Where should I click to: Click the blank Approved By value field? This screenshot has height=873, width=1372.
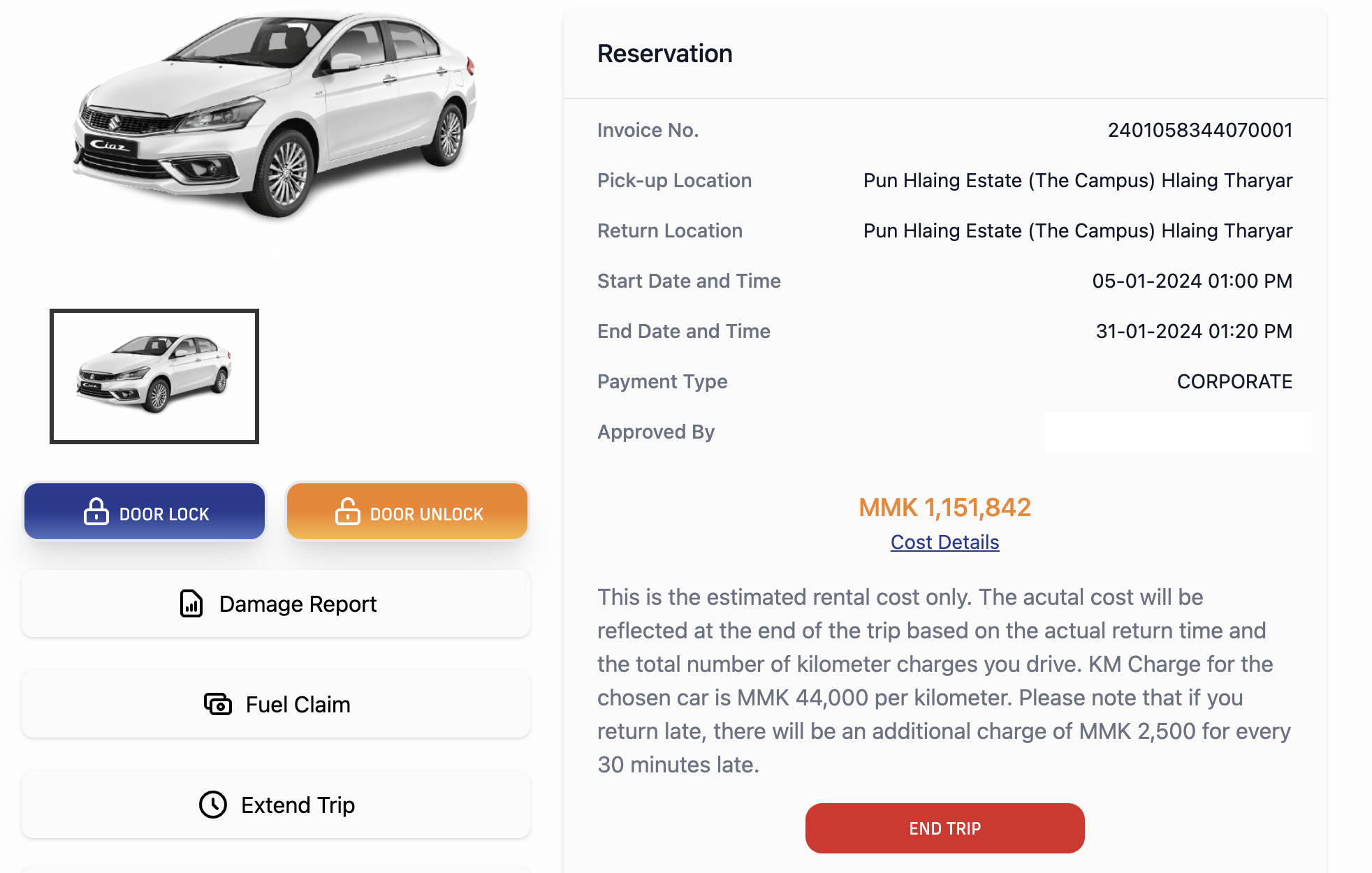coord(1178,432)
